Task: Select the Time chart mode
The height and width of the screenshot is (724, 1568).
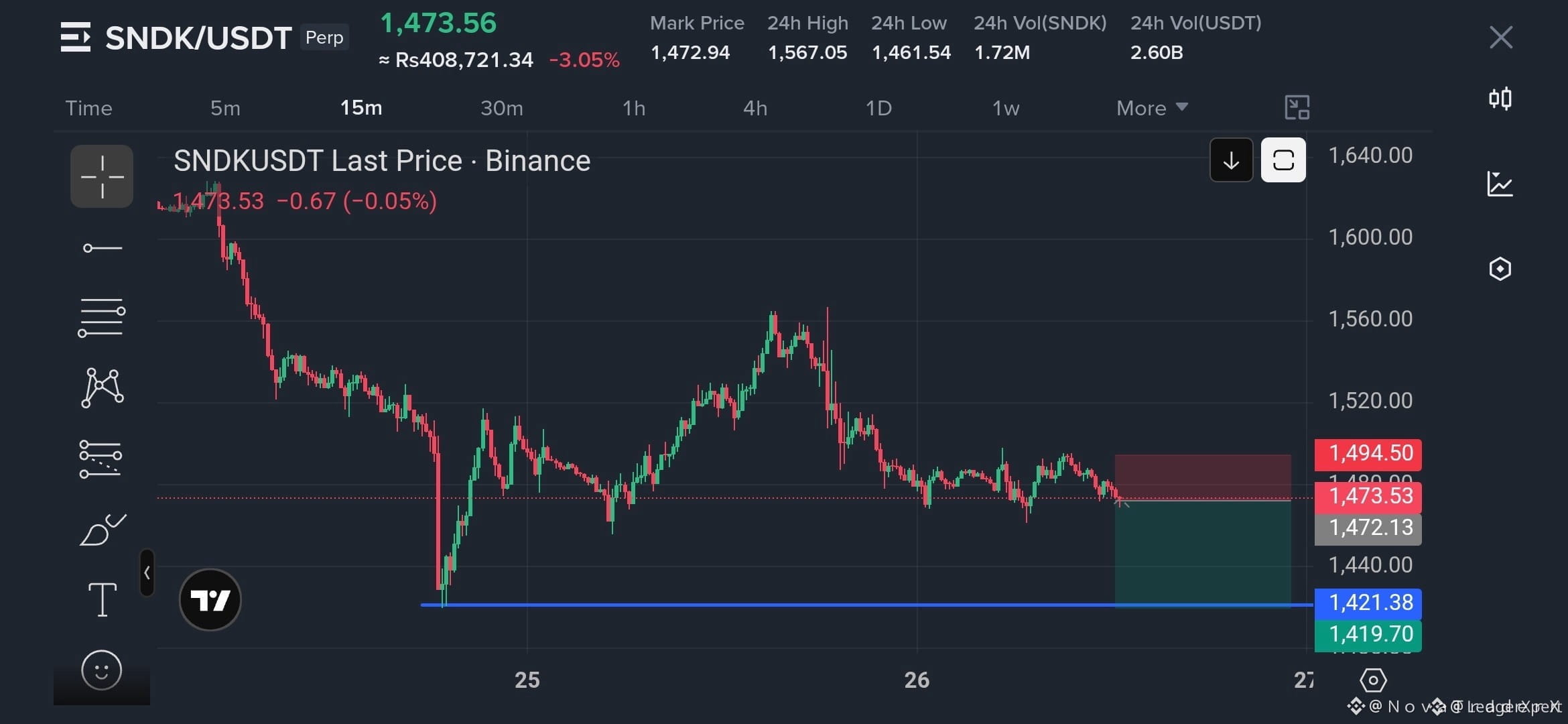Action: [x=88, y=108]
